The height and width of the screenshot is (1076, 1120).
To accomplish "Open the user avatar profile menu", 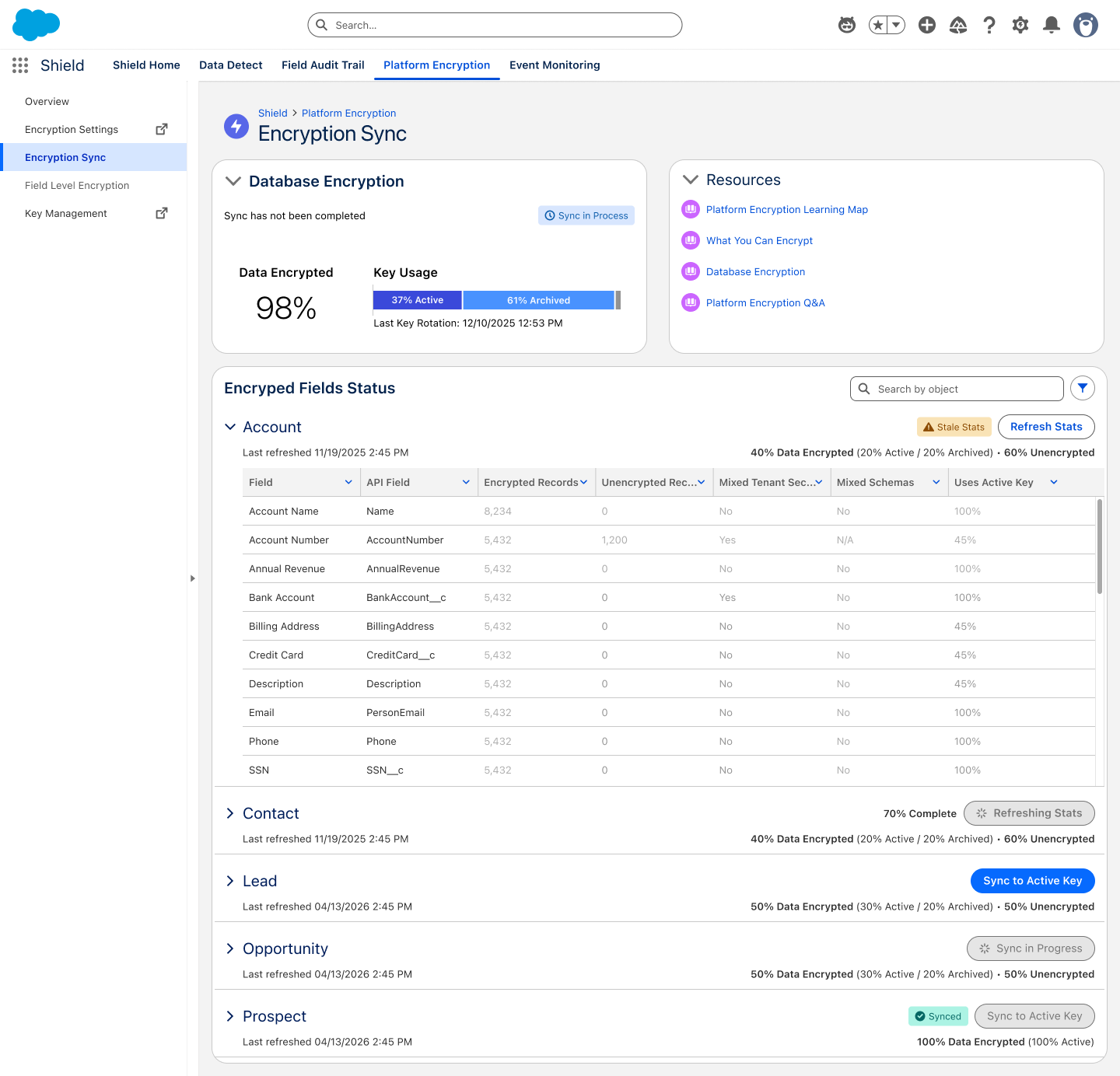I will pos(1086,25).
